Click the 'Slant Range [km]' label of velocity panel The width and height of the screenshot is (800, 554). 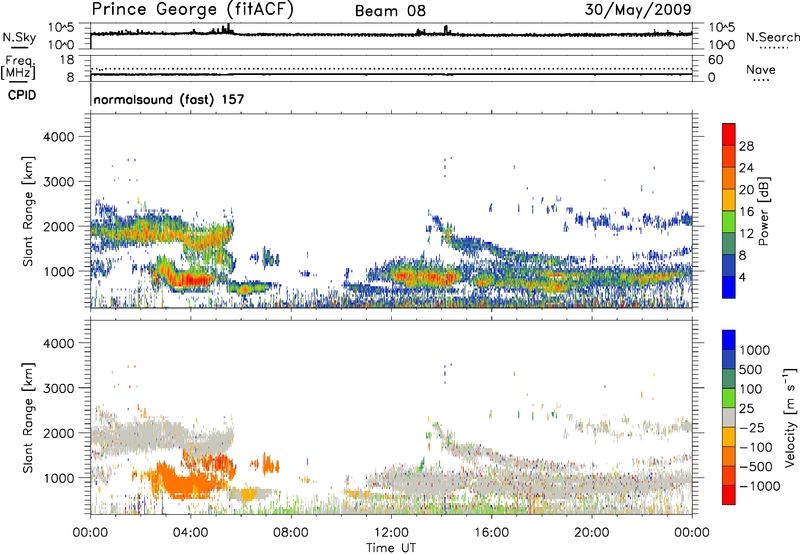point(28,418)
